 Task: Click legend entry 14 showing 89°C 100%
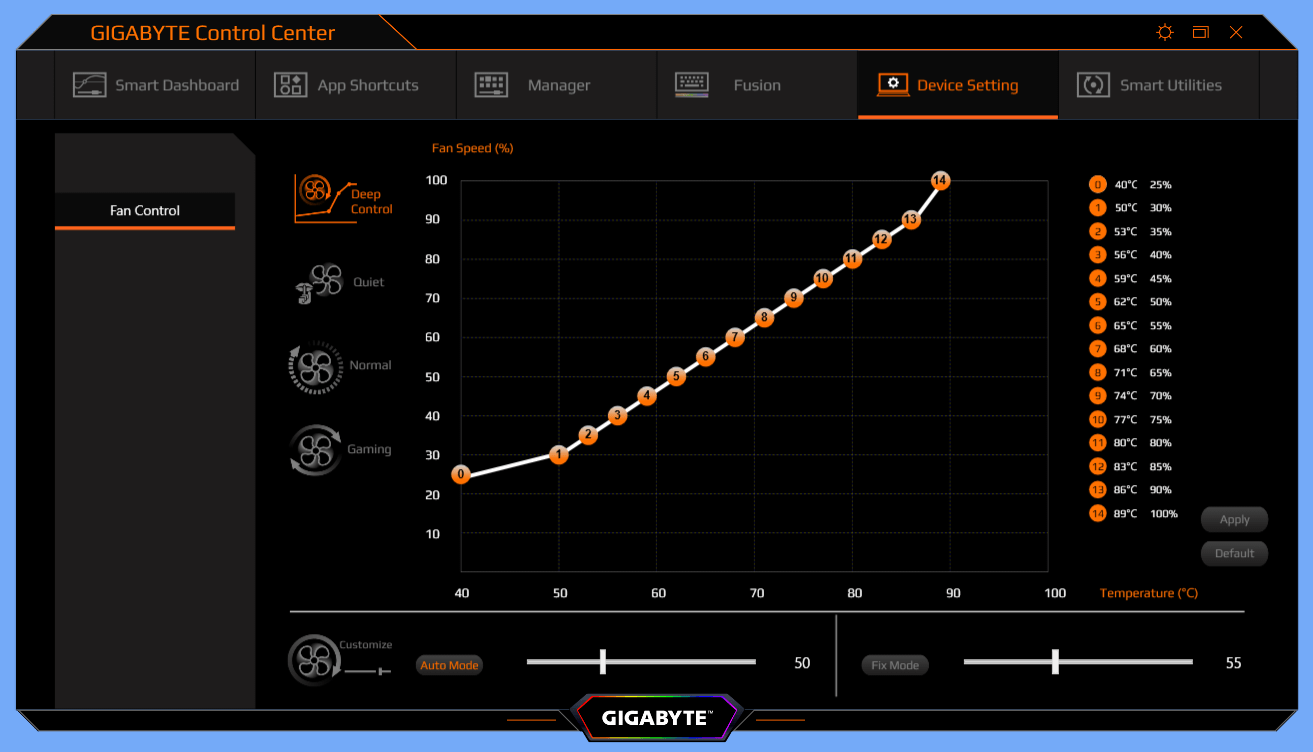tap(1134, 514)
